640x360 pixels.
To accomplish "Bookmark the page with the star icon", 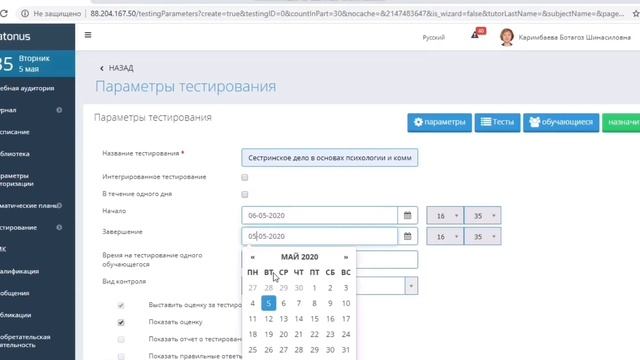I will (x=636, y=13).
